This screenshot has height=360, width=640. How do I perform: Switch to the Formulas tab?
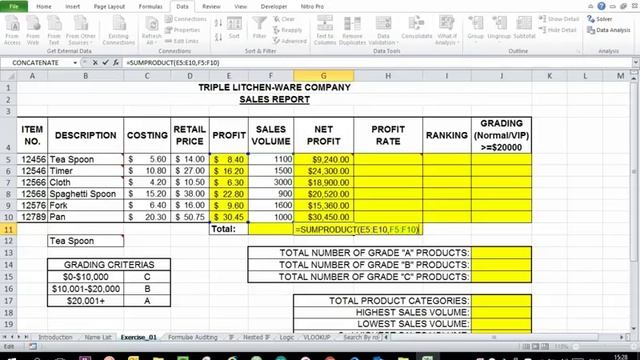150,7
